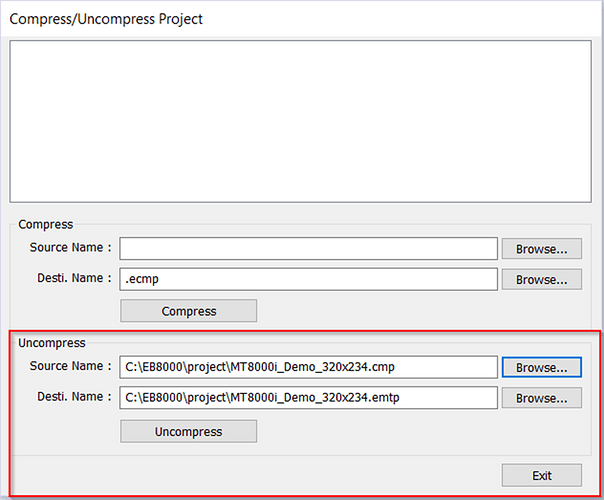Click the Compress group box heading
This screenshot has width=604, height=500.
tap(45, 225)
